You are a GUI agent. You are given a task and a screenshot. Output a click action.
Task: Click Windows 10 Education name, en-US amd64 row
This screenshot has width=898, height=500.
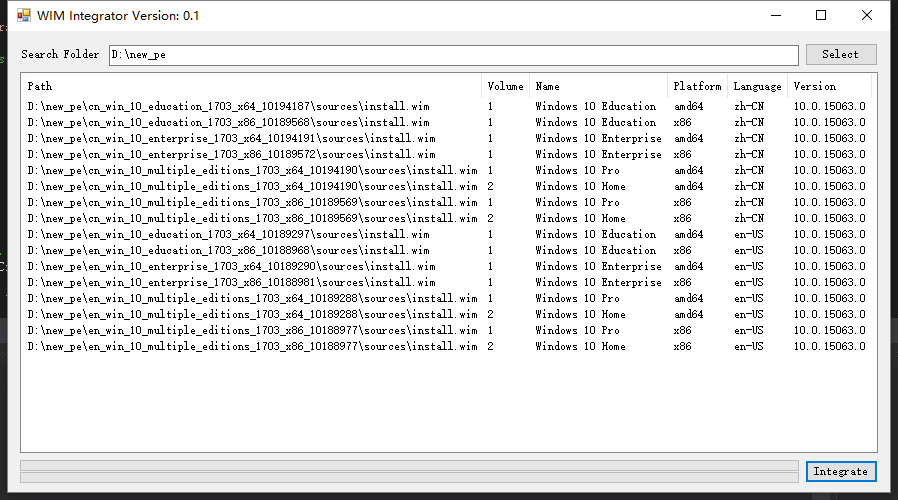(x=596, y=235)
